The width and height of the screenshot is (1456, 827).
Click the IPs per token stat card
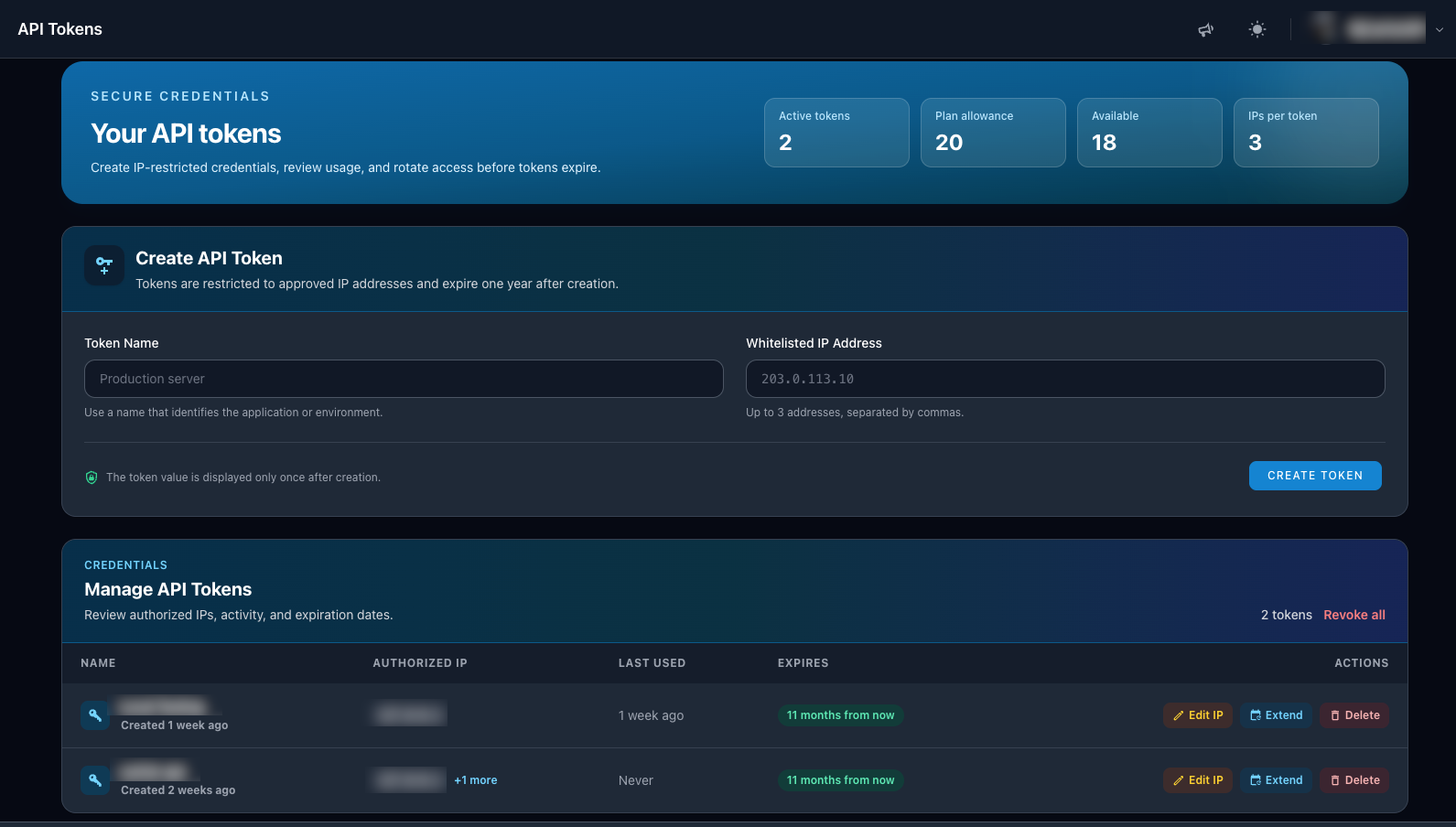[x=1306, y=133]
